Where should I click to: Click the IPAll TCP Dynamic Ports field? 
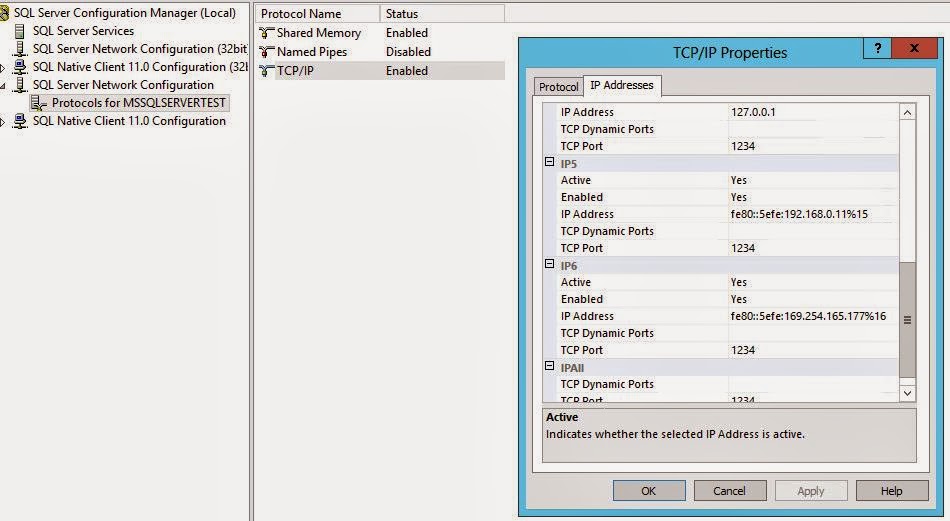[x=813, y=383]
